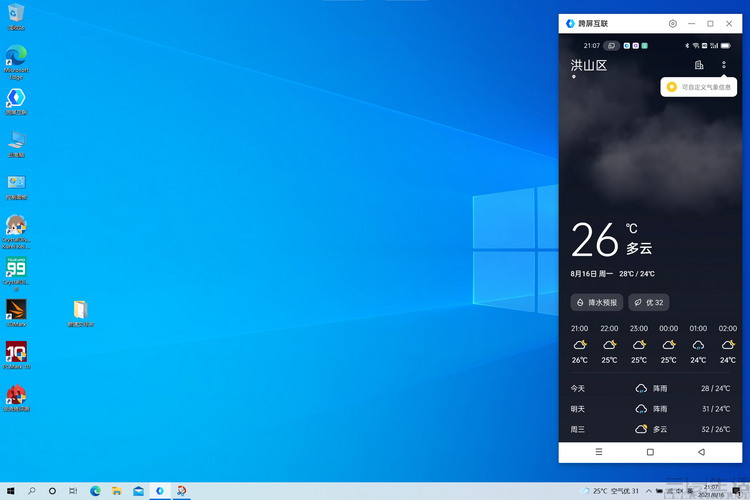Select the 21:00 hourly forecast weather icon
The width and height of the screenshot is (750, 500).
(x=580, y=344)
